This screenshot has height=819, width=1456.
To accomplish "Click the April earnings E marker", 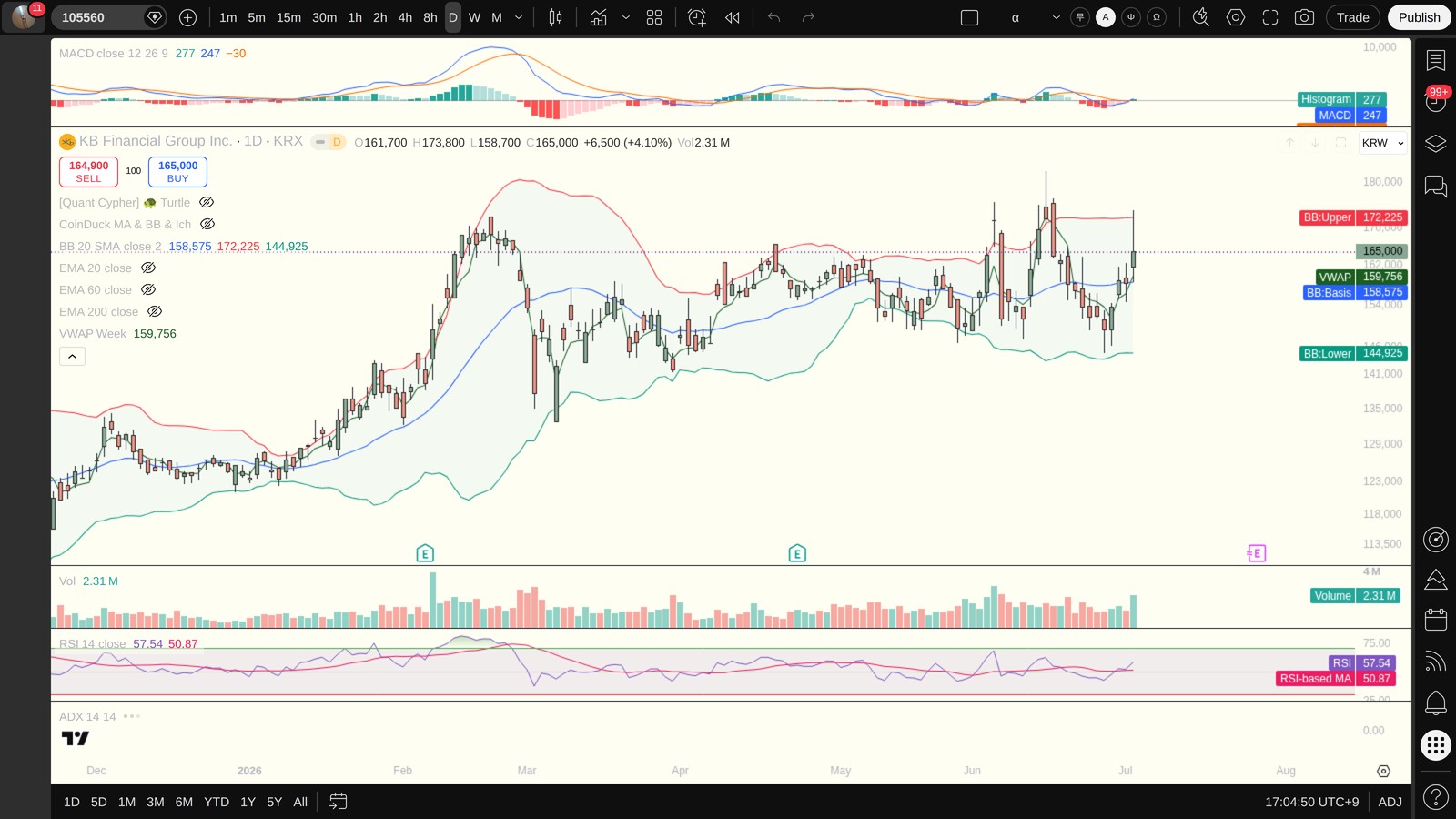I will pyautogui.click(x=797, y=553).
